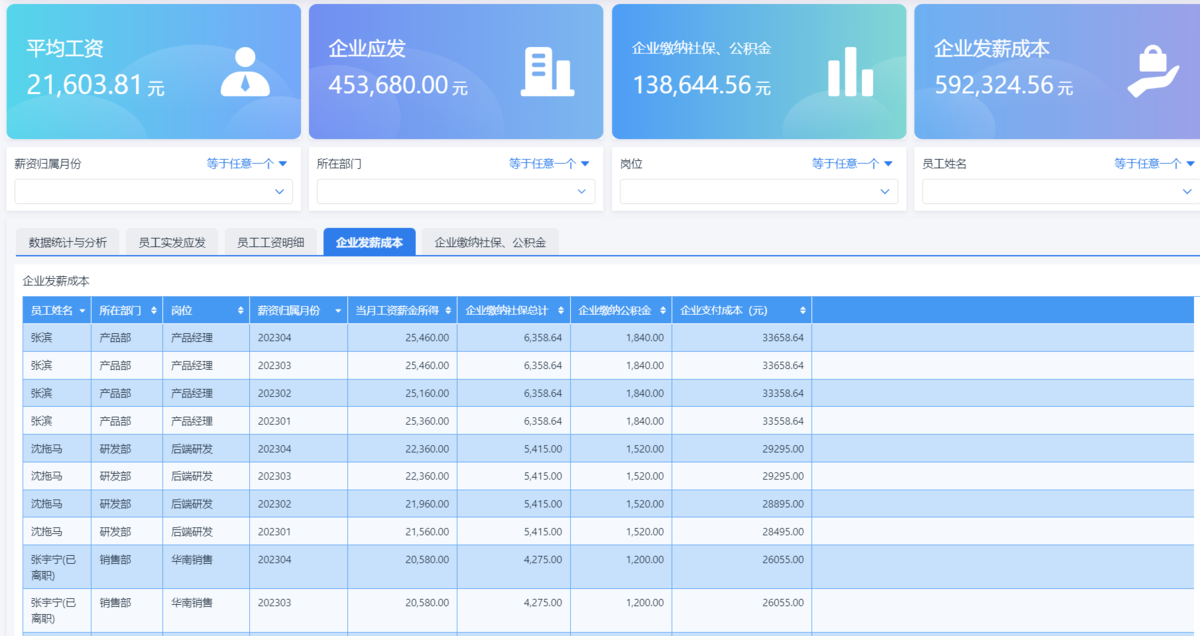Sort by 企业支付成本（元） column arrows
The image size is (1200, 636).
[x=803, y=311]
